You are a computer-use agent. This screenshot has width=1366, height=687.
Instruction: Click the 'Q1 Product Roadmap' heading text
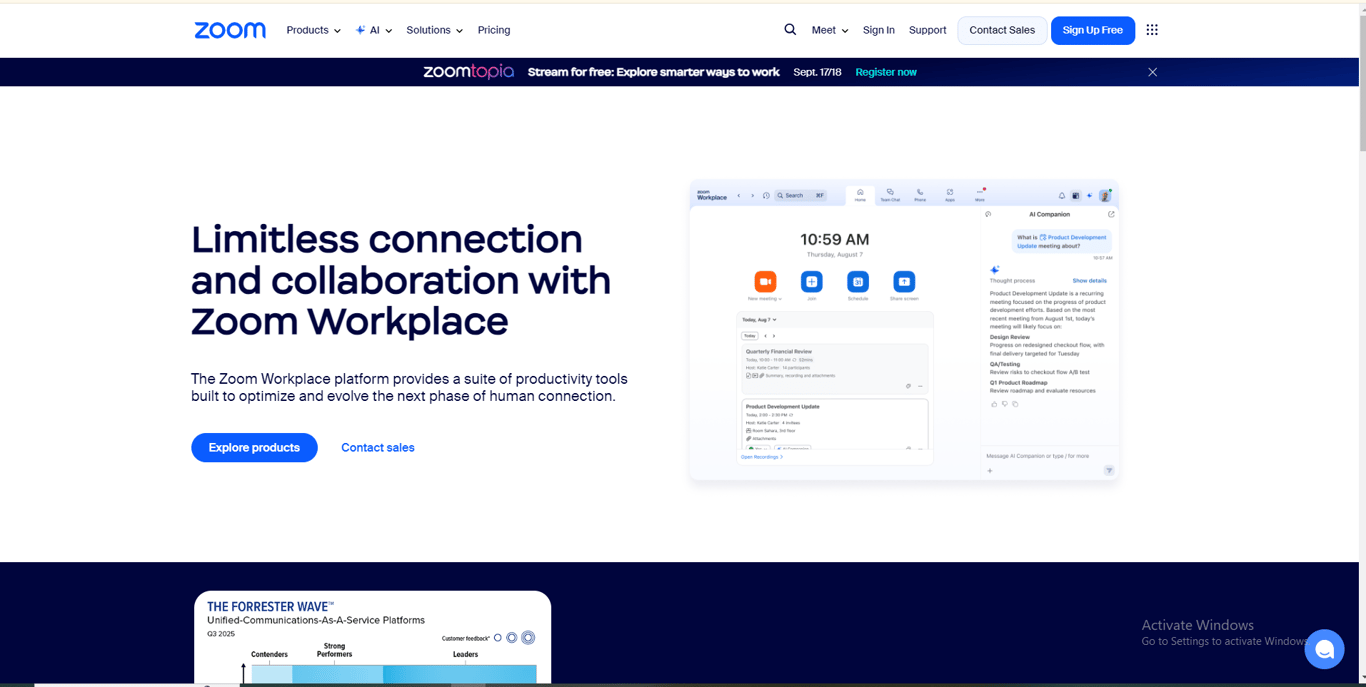coord(1019,383)
